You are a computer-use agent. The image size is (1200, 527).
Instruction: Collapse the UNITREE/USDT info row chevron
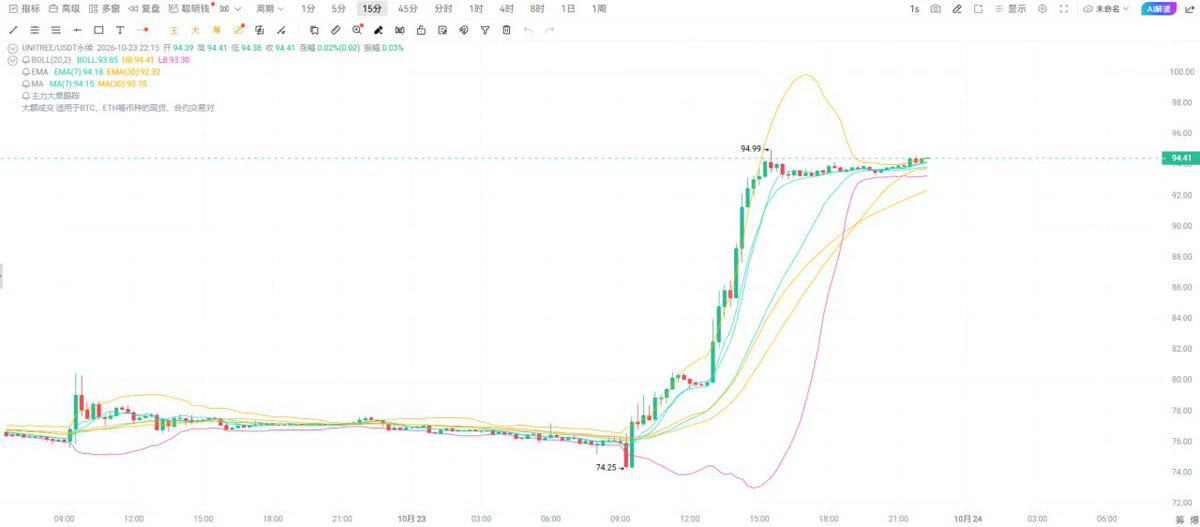click(x=12, y=48)
